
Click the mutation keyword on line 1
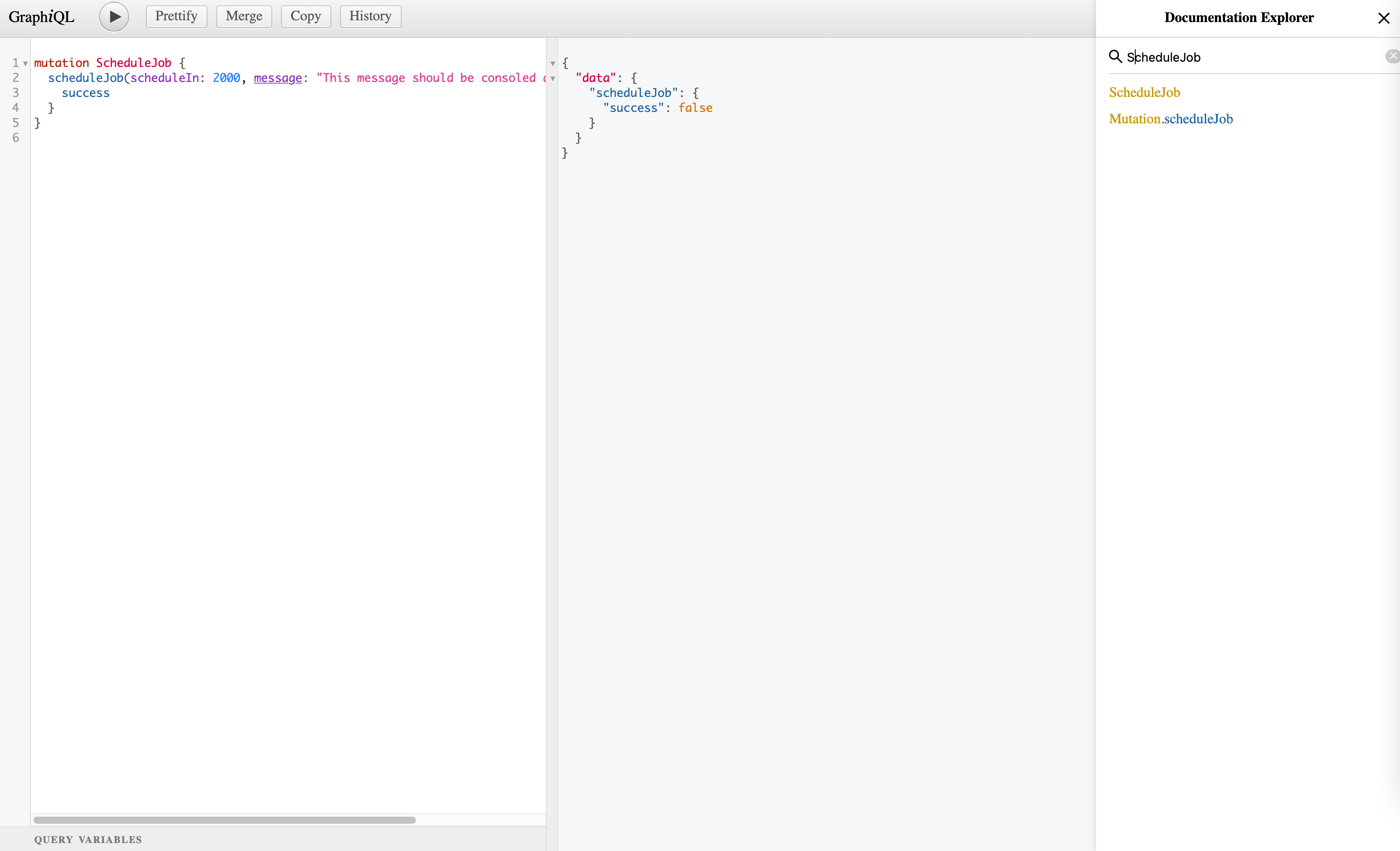tap(61, 63)
